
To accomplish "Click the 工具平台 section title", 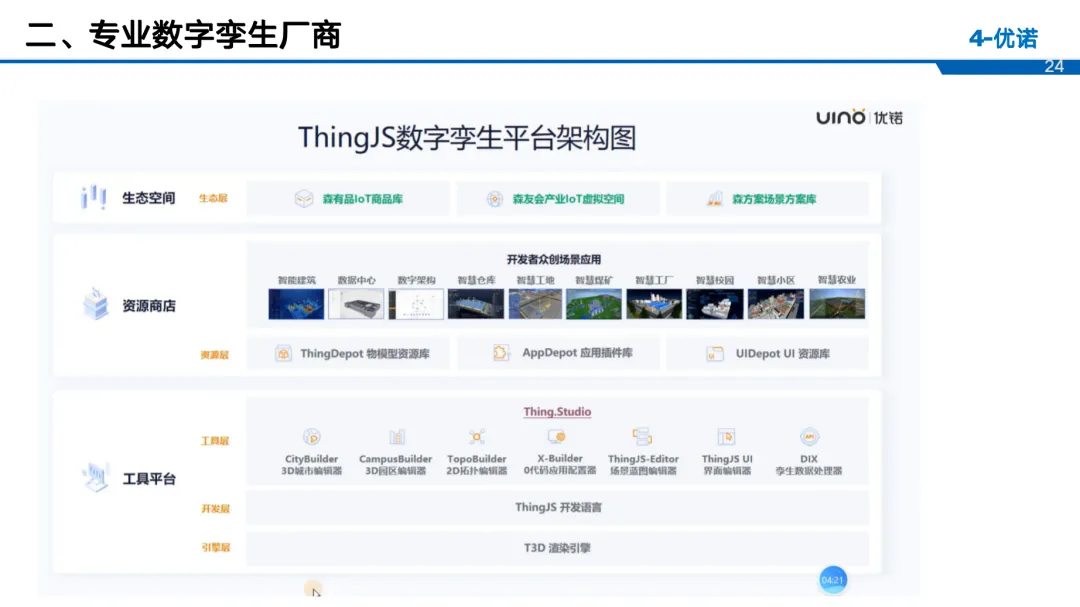I will [149, 479].
